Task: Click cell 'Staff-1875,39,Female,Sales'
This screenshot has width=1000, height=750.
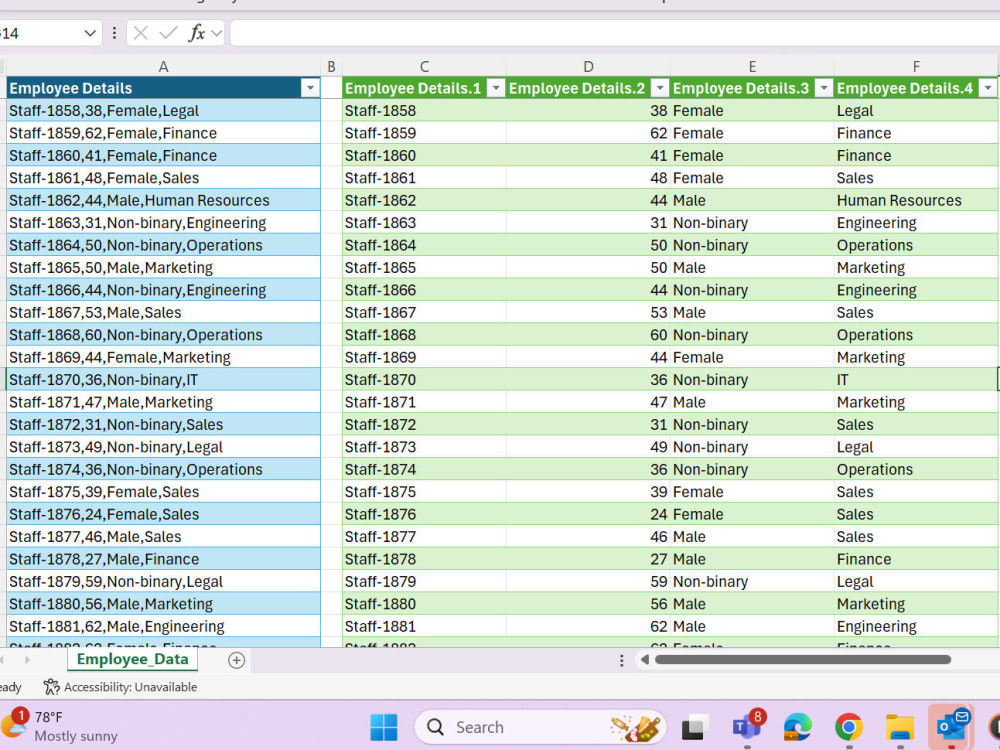Action: 163,492
